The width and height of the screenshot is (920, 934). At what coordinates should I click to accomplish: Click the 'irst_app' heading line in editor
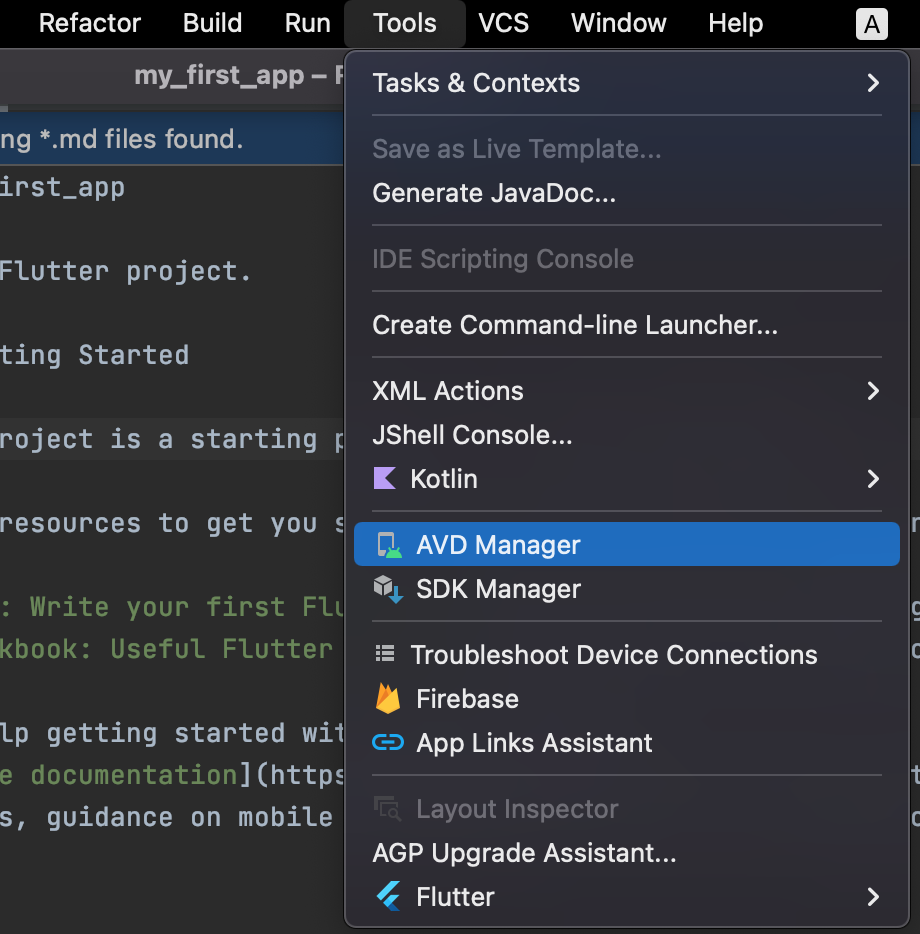62,188
